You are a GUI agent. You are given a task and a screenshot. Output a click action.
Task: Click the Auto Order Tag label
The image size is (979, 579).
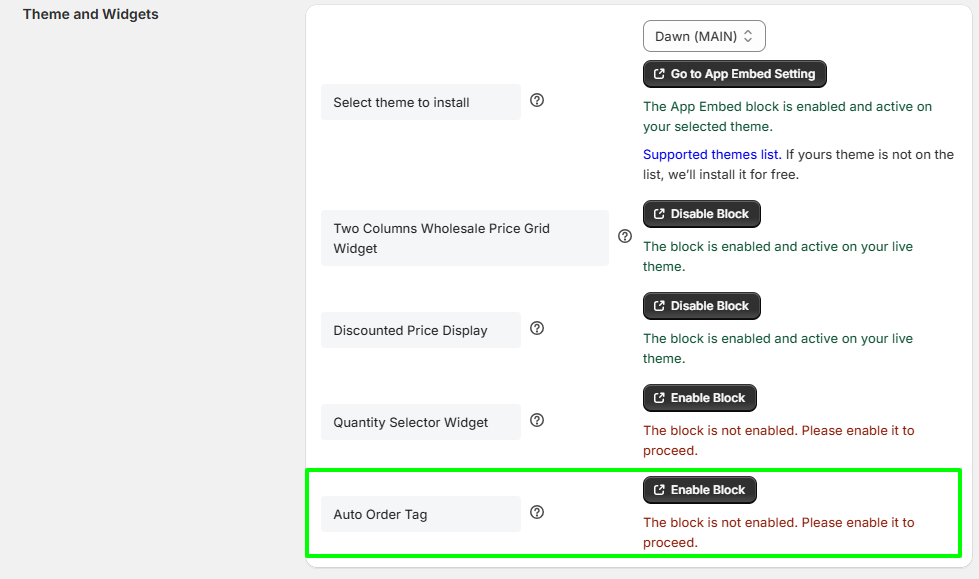point(380,514)
